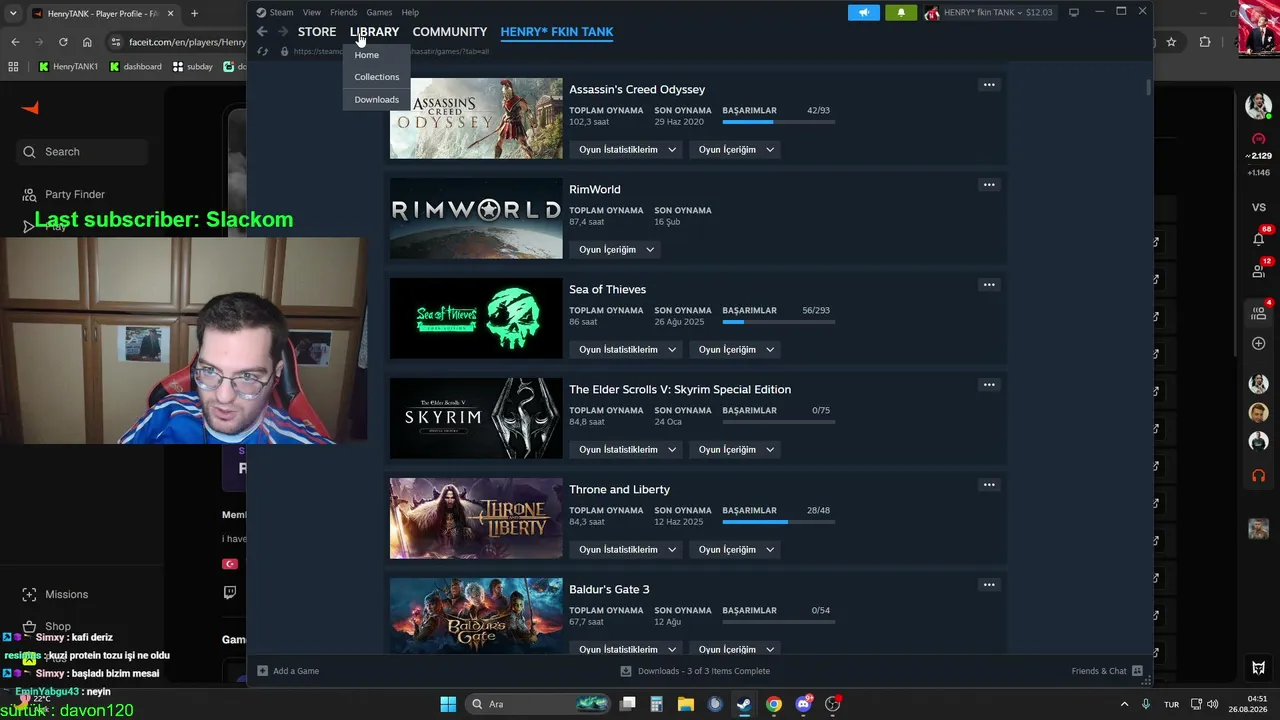This screenshot has height=720, width=1280.
Task: Open the Friends menu in Steam
Action: [x=343, y=12]
